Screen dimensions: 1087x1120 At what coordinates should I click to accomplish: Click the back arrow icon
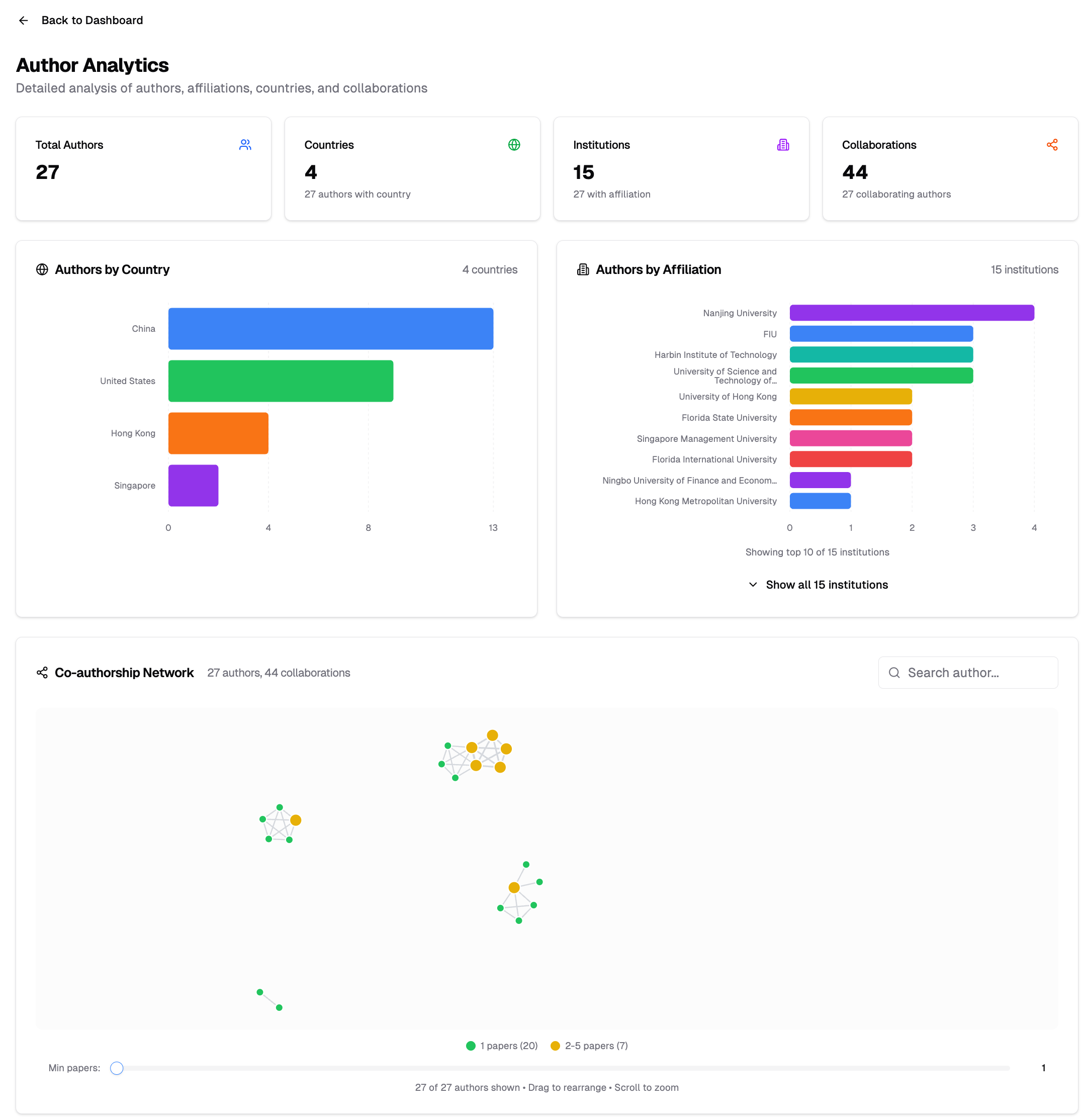point(24,21)
